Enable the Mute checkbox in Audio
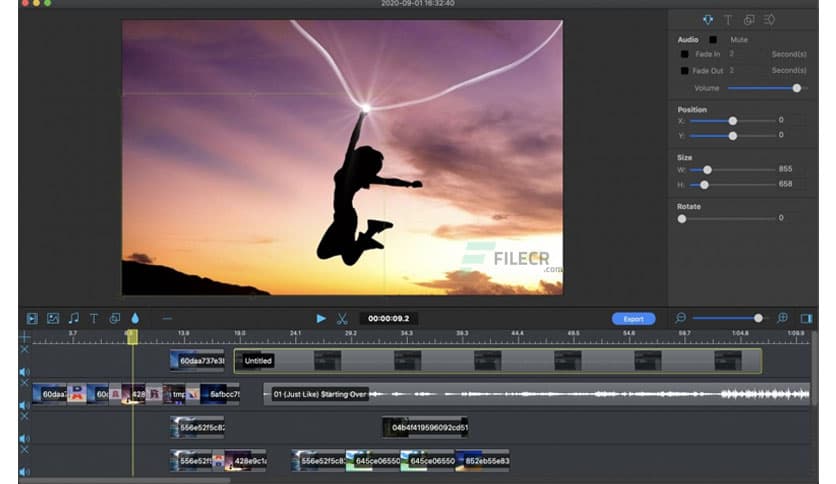 click(x=713, y=39)
